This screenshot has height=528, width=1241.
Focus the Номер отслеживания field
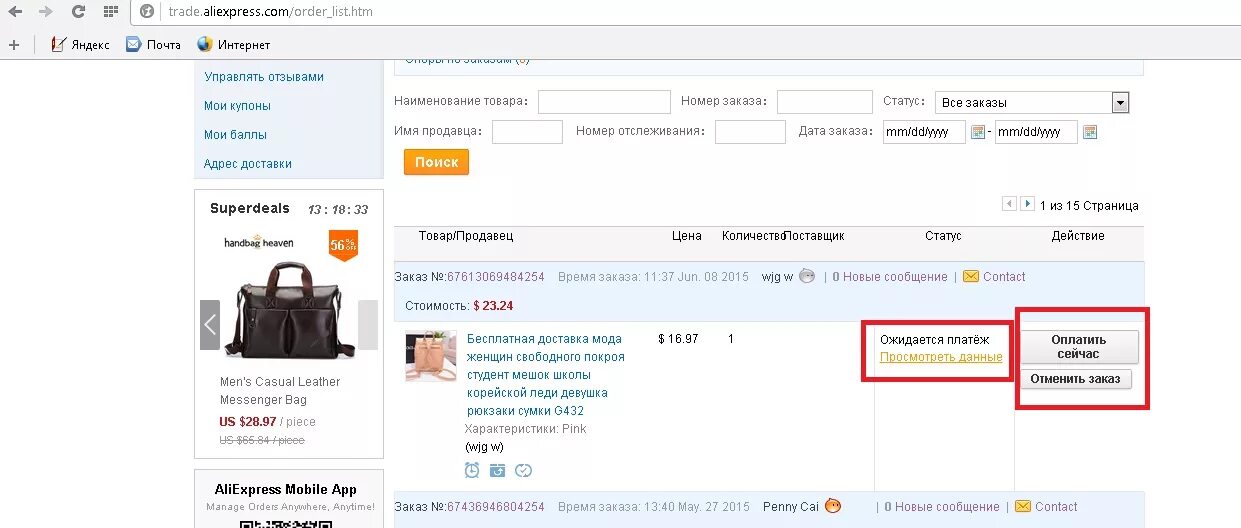coord(750,132)
